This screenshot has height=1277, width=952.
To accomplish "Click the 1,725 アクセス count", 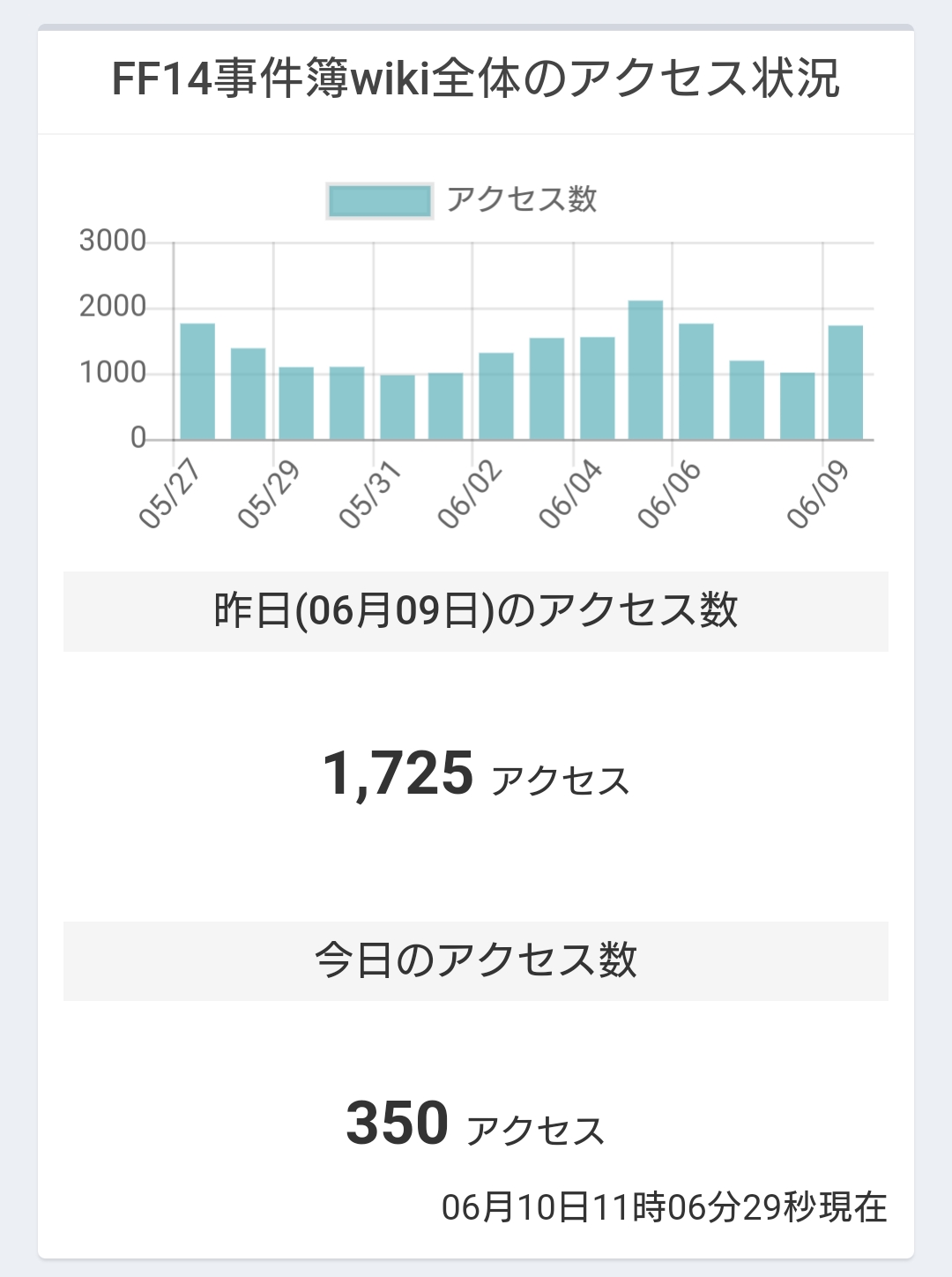I will click(476, 774).
